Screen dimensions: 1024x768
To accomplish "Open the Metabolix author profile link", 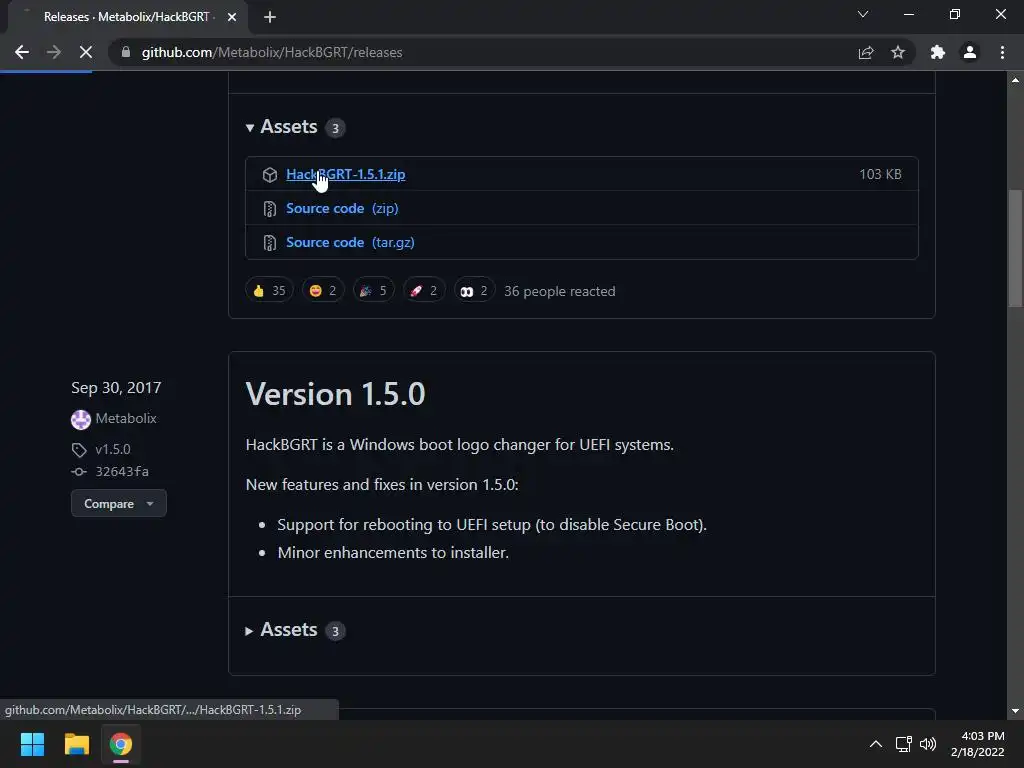I will (x=126, y=419).
